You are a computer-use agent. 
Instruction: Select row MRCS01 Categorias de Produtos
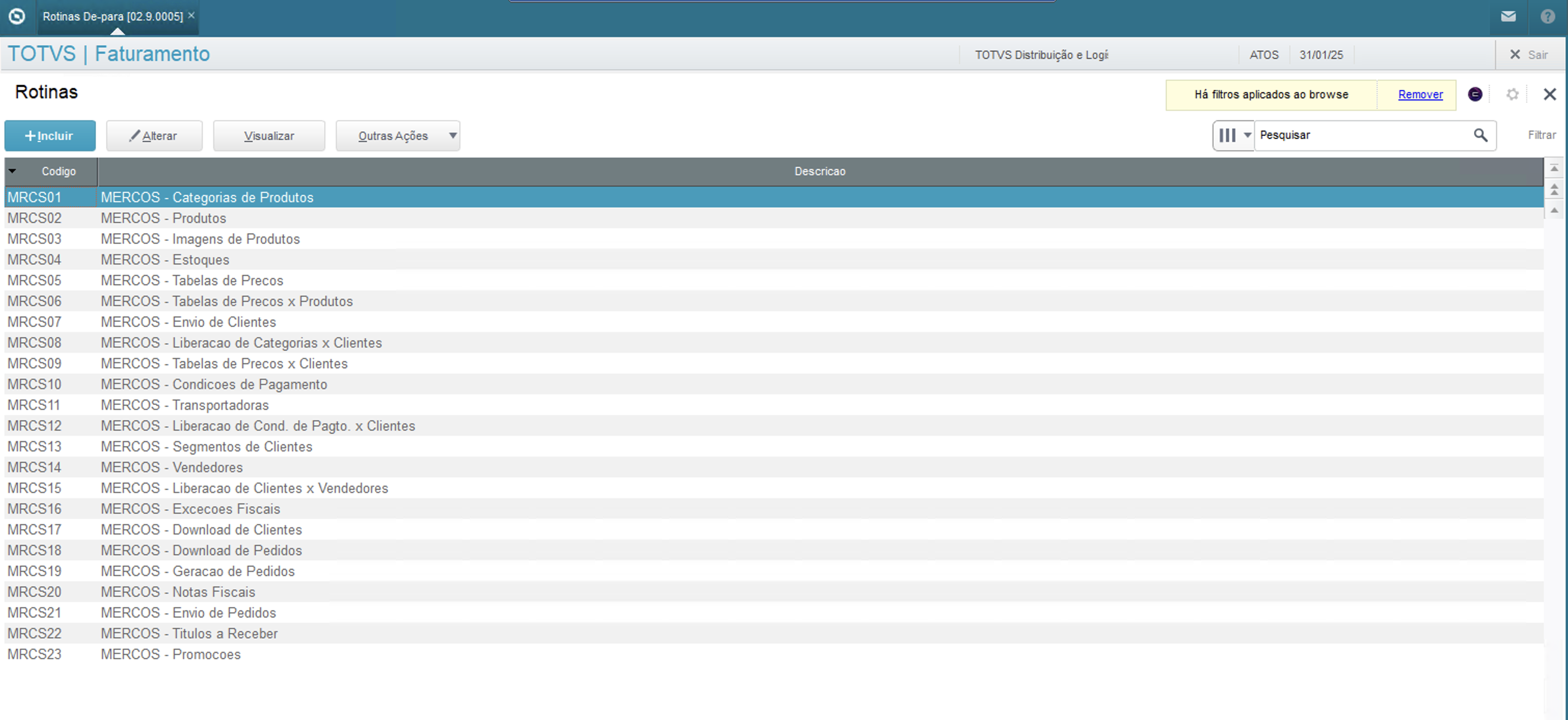tap(774, 197)
